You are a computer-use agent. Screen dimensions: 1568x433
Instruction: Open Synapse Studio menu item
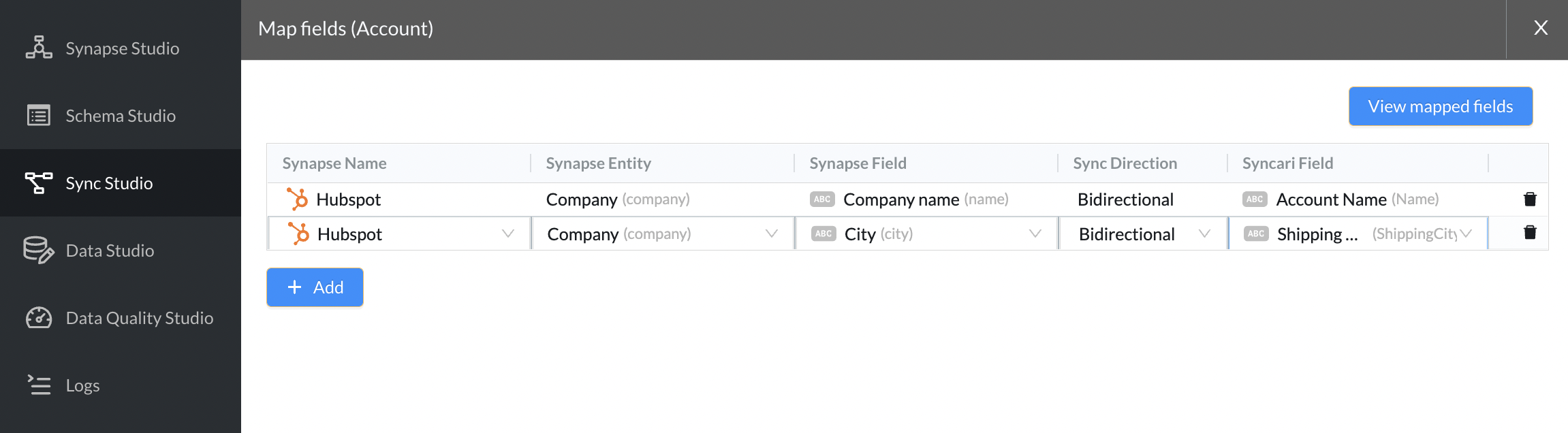[121, 48]
